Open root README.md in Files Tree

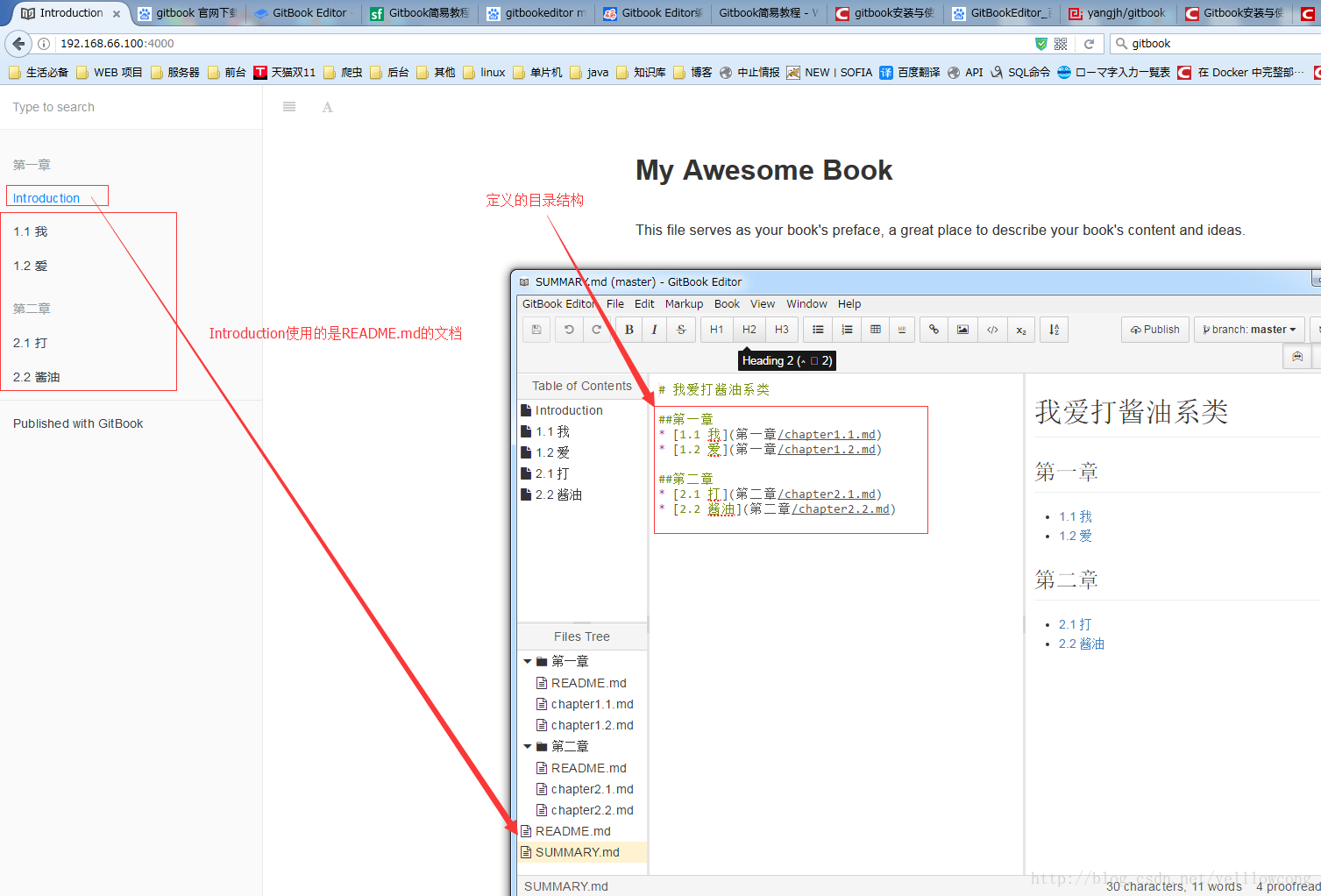(x=573, y=831)
